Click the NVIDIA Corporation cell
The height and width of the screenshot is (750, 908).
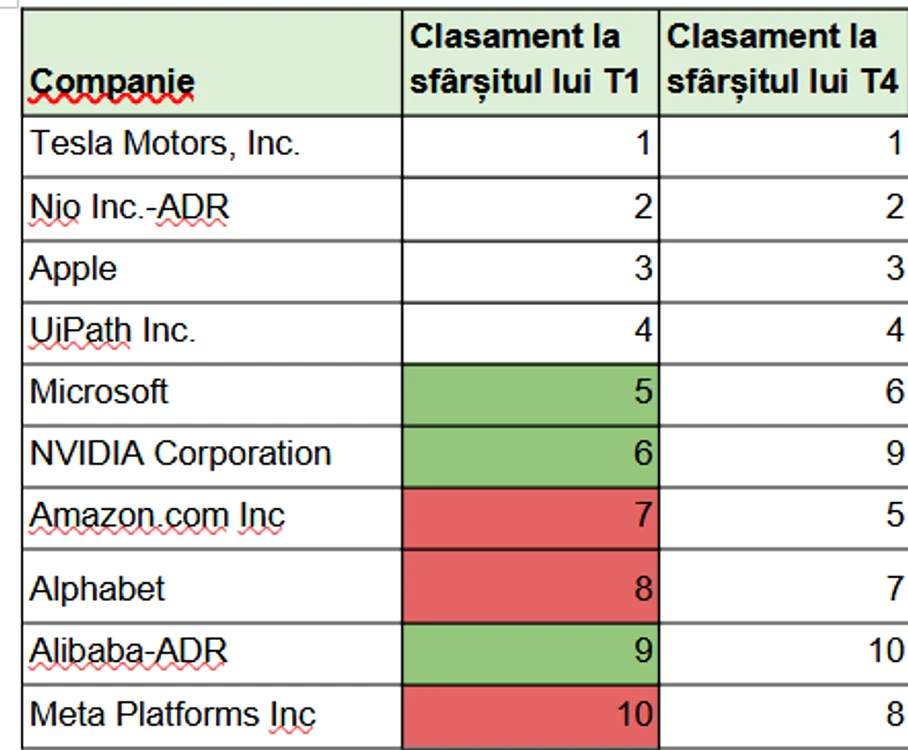(212, 457)
